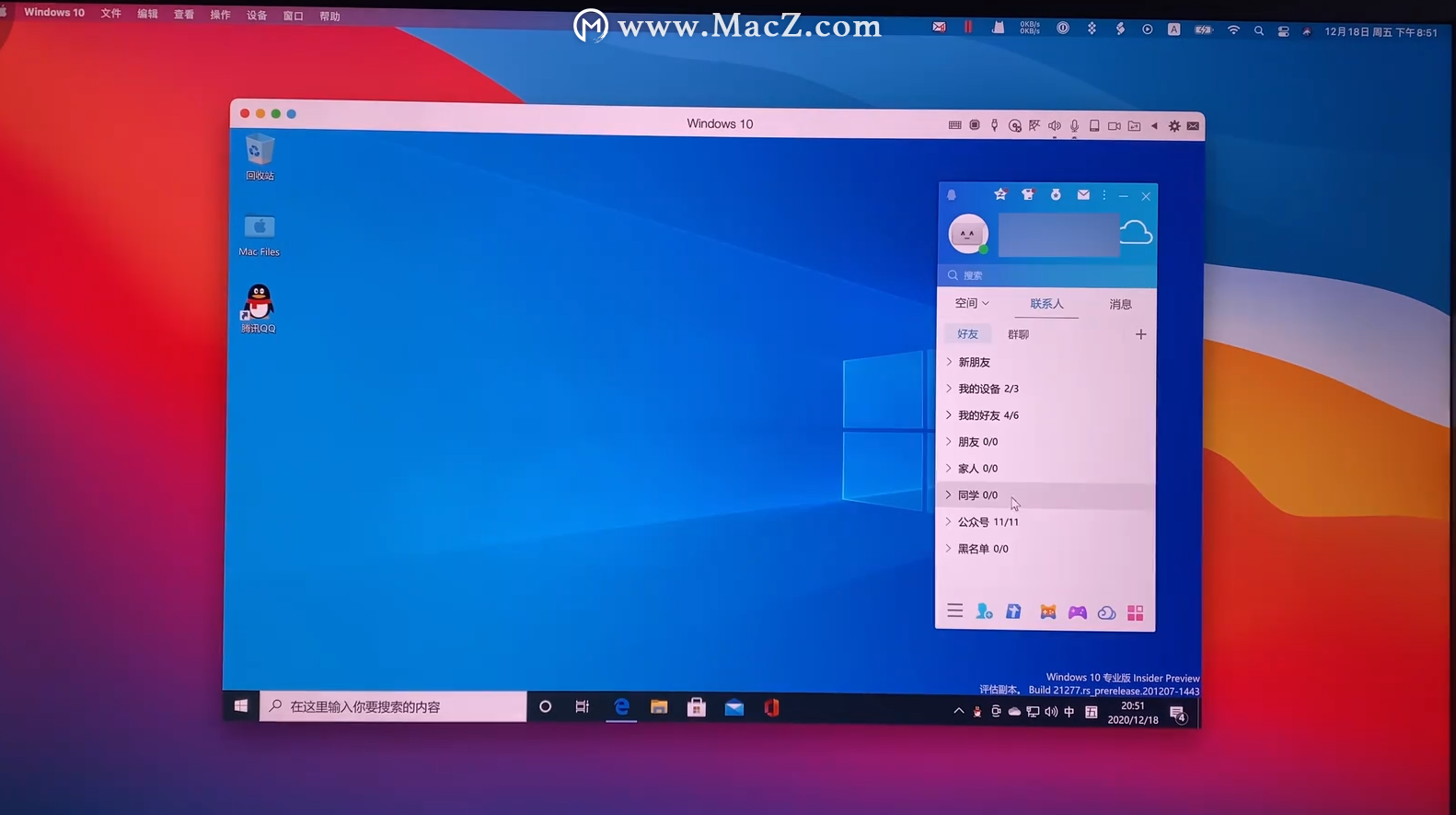Click Parallels keyboard icon in window title bar
The height and width of the screenshot is (815, 1456).
click(954, 125)
